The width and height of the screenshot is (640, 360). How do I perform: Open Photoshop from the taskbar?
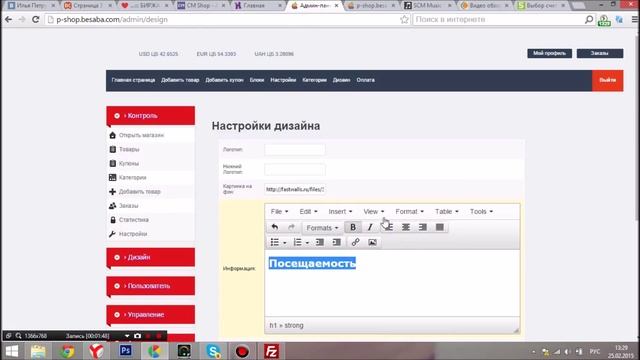click(125, 351)
